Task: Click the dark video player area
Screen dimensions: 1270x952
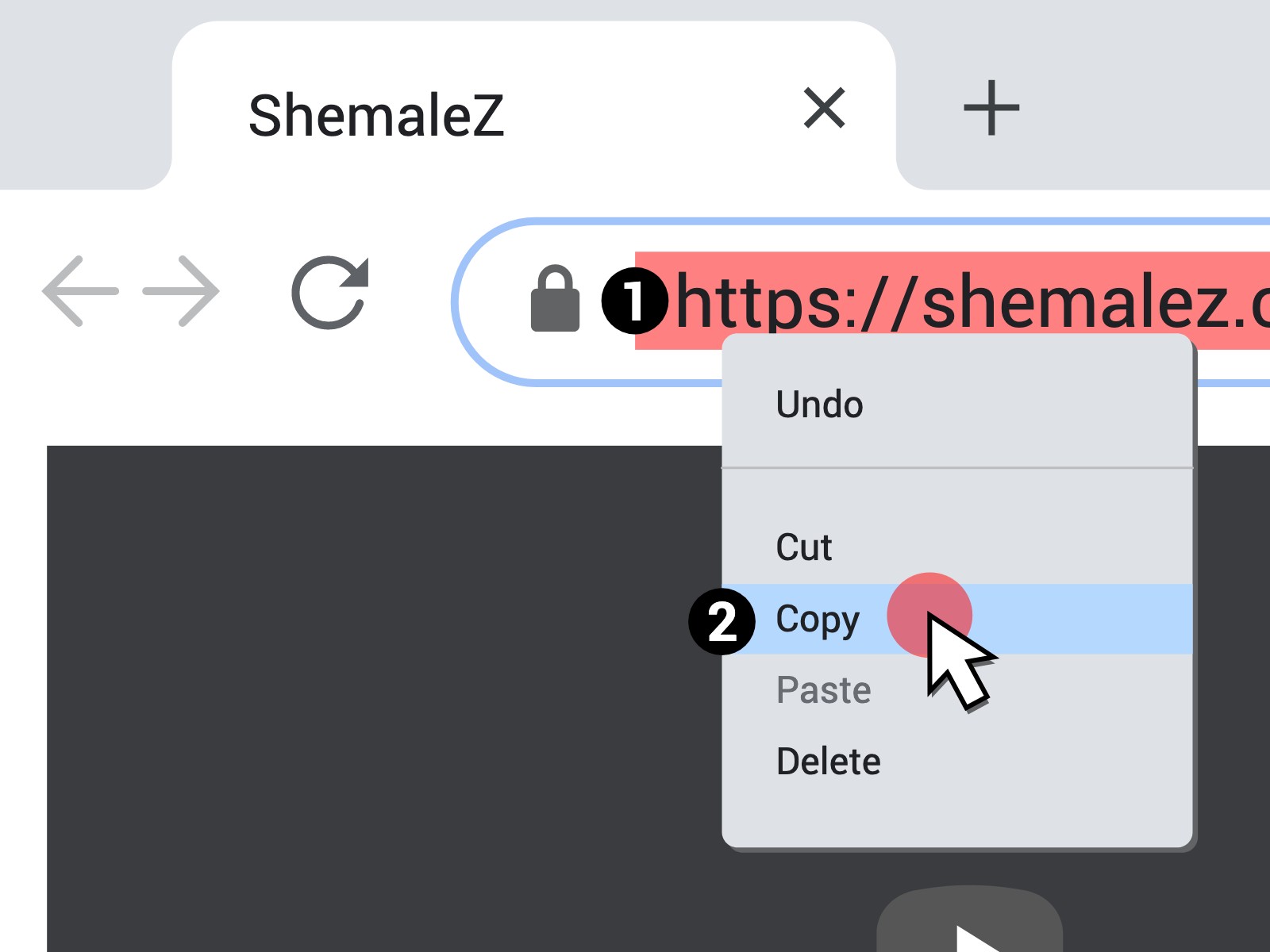Action: tap(381, 698)
